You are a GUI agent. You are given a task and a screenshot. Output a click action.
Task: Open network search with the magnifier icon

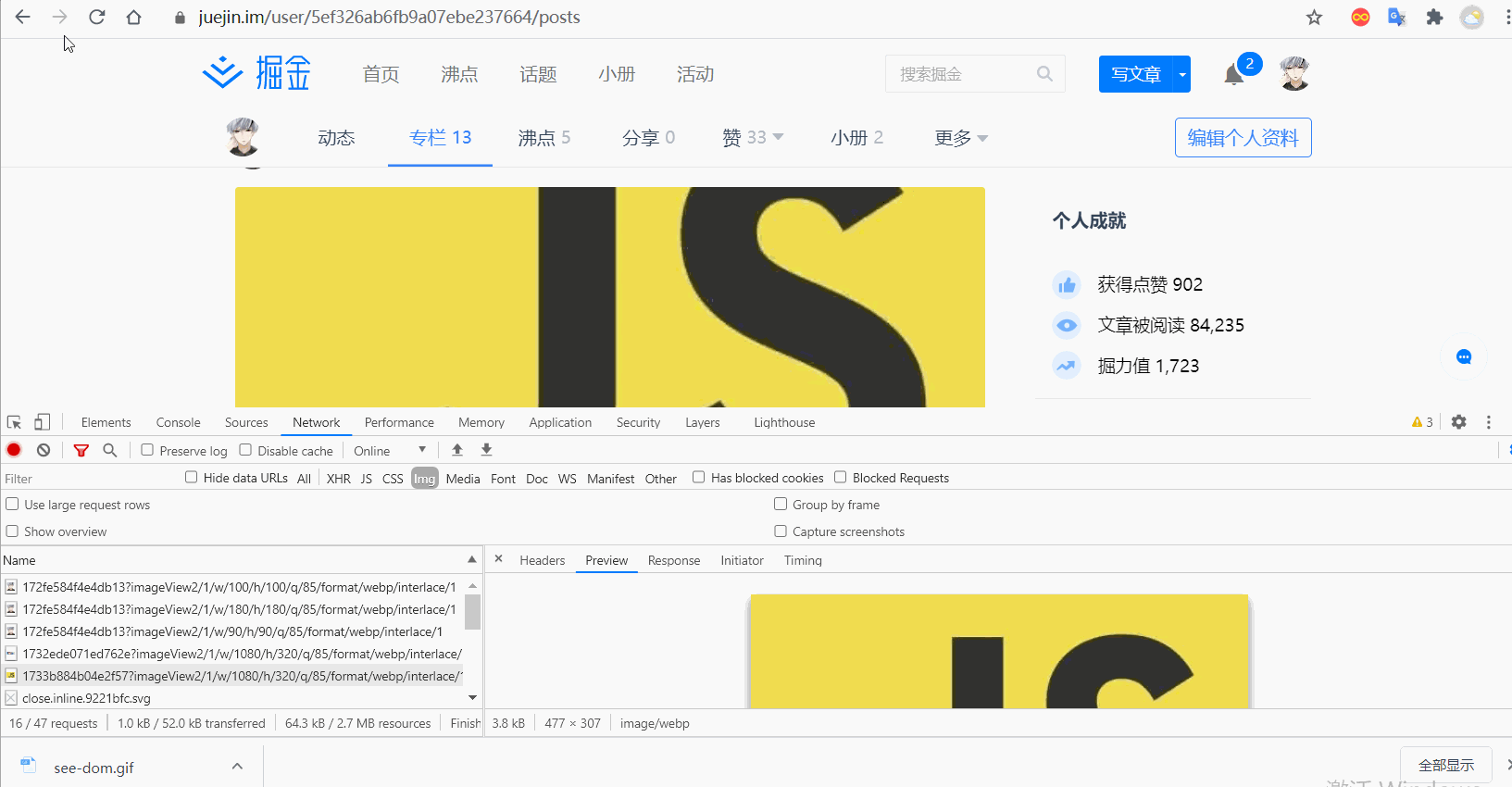(110, 450)
